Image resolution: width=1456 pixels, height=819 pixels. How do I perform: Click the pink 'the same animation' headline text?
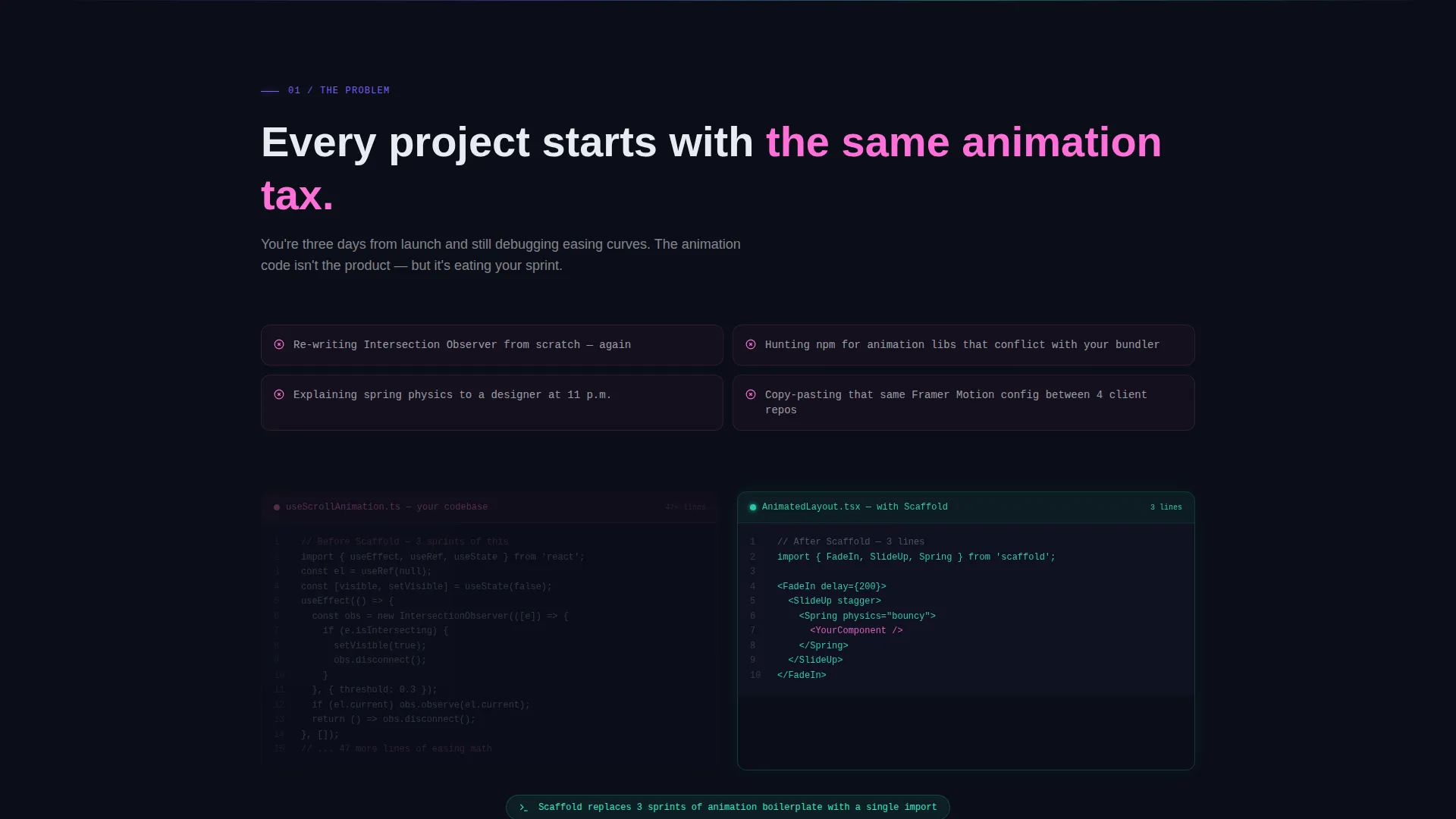coord(964,142)
